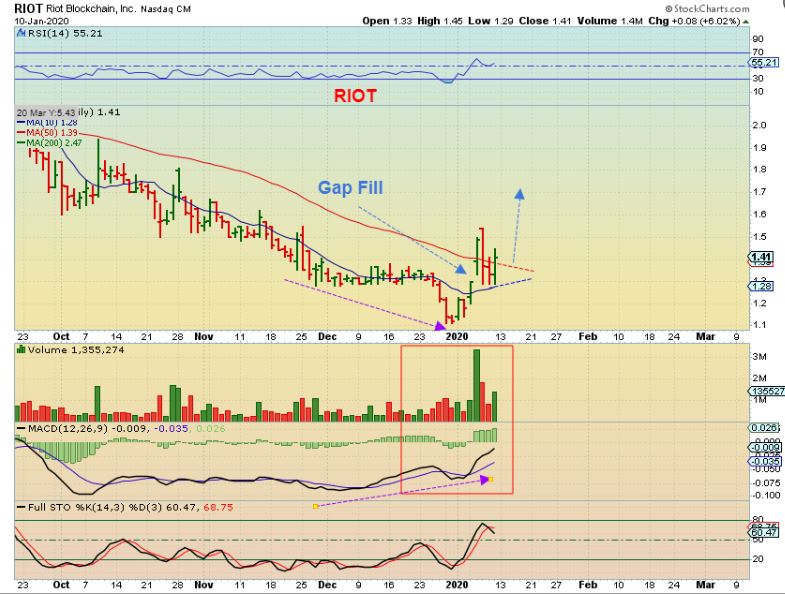Screen dimensions: 785x594
Task: Click the 60.47 tag on stochastic axis
Action: tap(764, 533)
